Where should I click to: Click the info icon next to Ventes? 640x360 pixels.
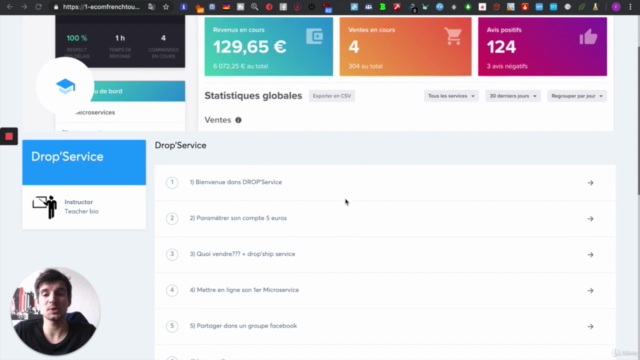[x=238, y=120]
